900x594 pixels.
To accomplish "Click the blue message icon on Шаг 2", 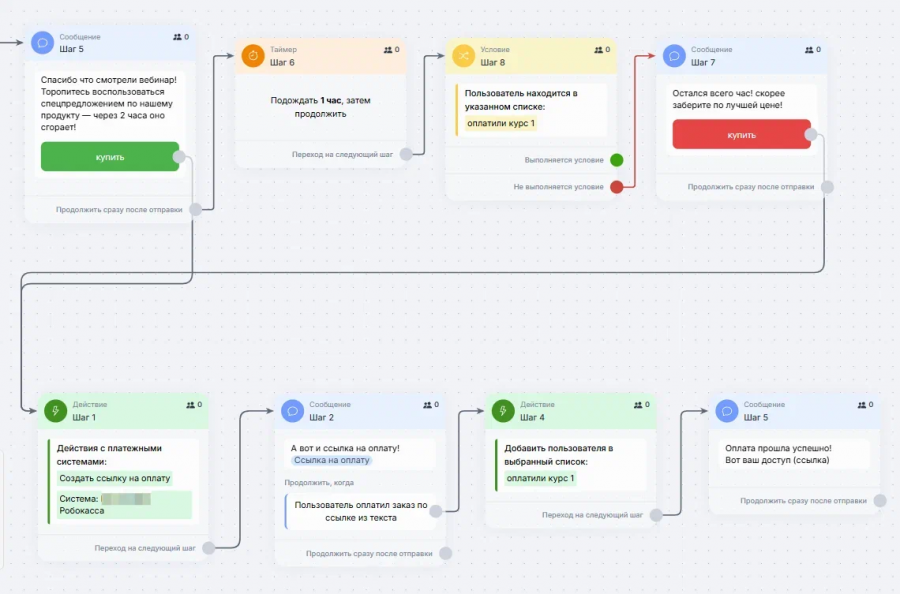I will tap(292, 411).
